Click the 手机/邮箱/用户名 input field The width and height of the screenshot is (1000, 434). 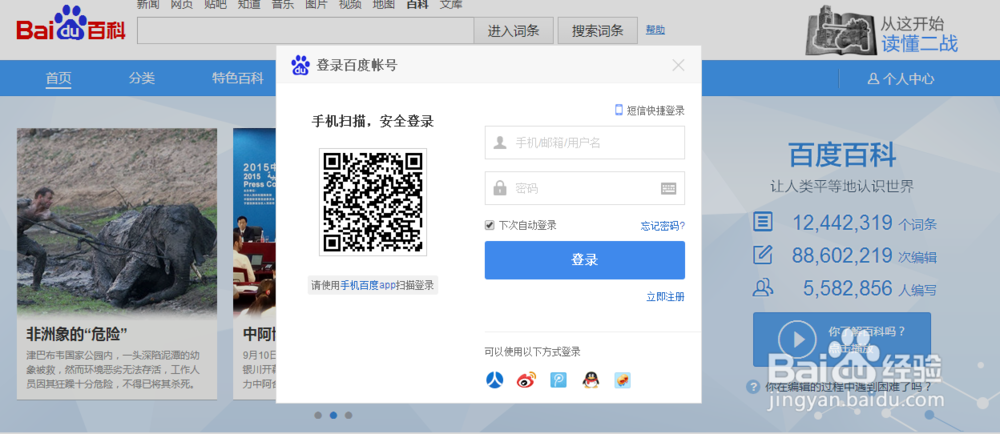click(585, 143)
